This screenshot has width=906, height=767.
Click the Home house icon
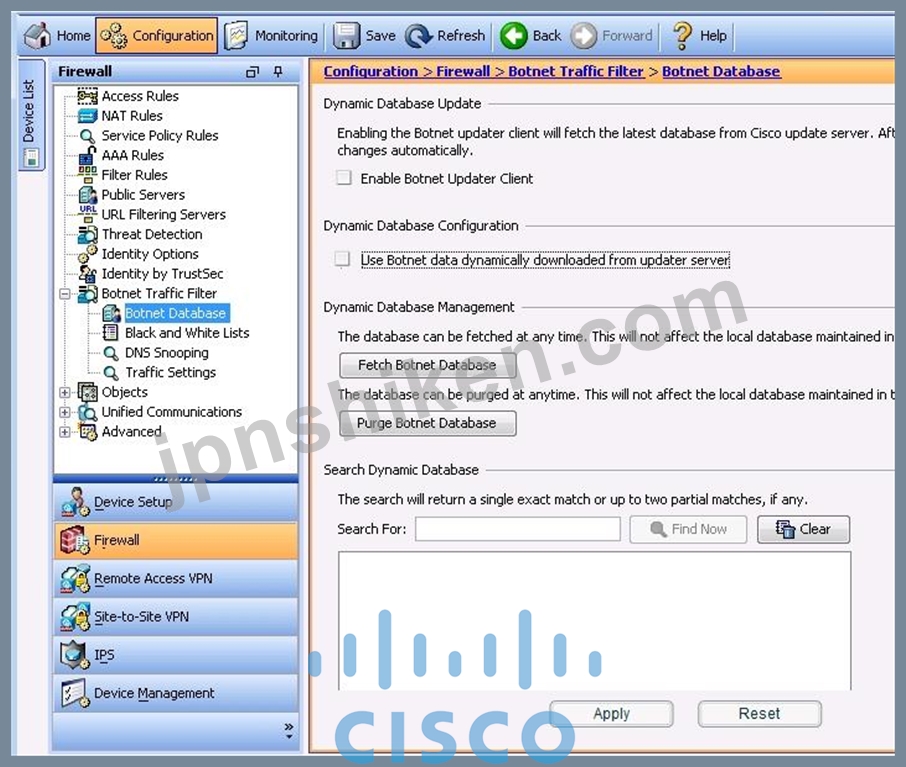(x=38, y=36)
